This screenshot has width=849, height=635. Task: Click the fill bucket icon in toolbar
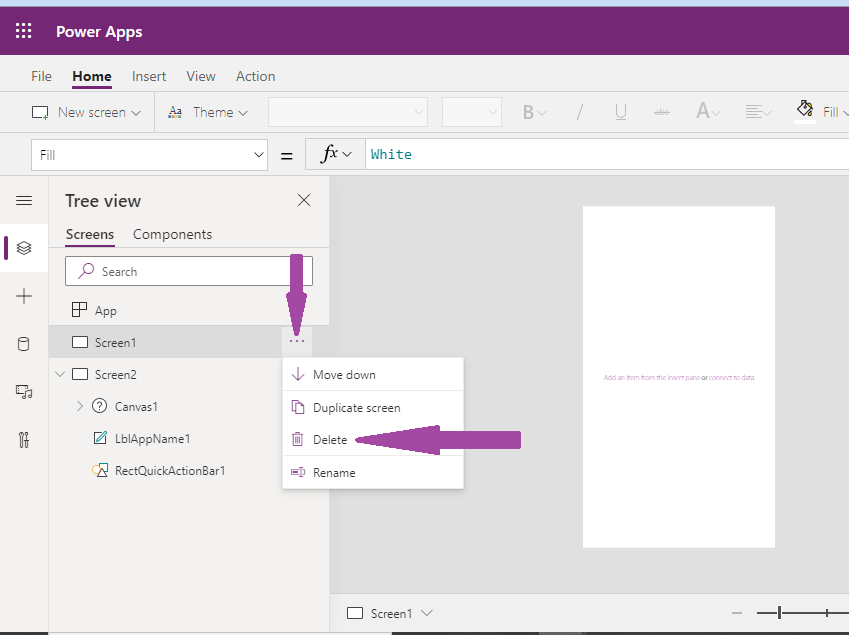806,108
